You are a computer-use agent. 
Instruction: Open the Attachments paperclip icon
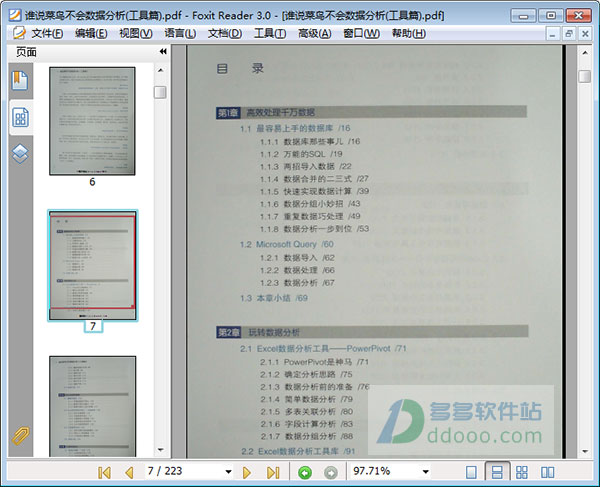coord(20,436)
